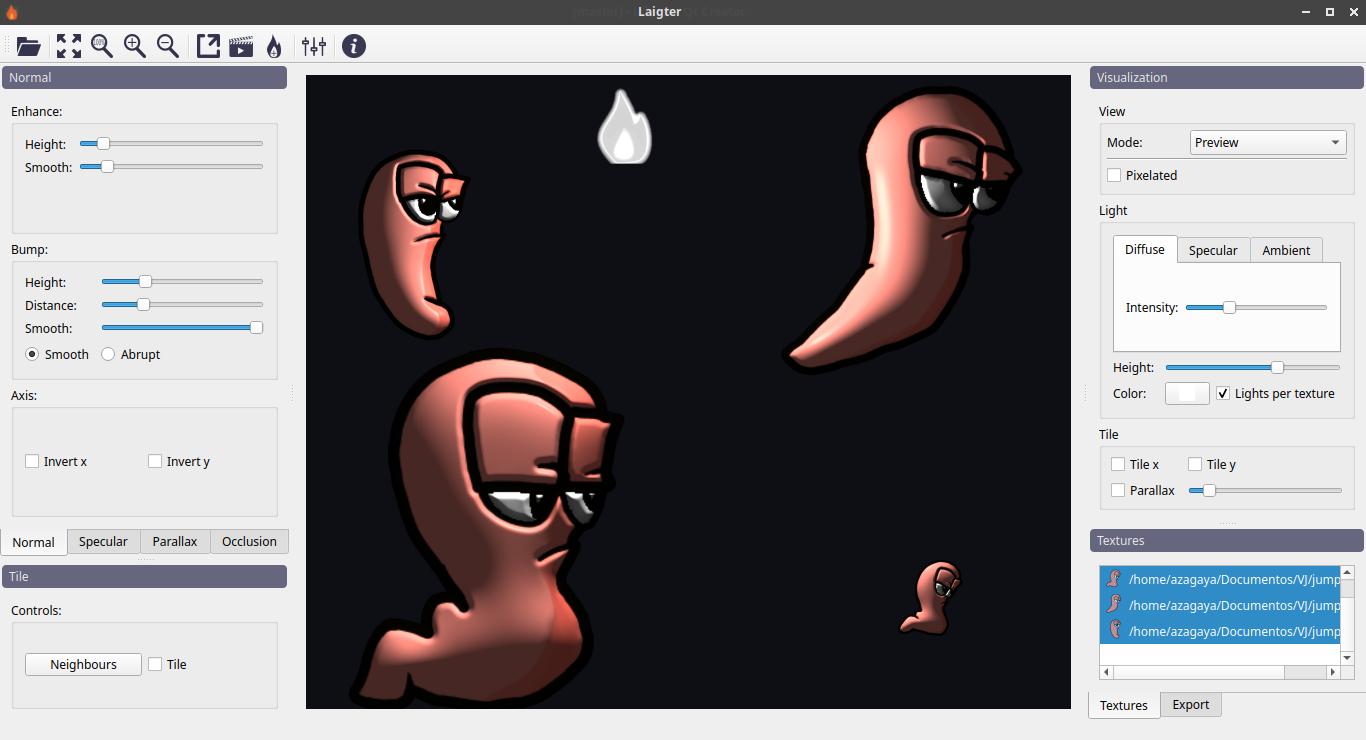The width and height of the screenshot is (1366, 740).
Task: Click the Light Height slider
Action: 1253,367
